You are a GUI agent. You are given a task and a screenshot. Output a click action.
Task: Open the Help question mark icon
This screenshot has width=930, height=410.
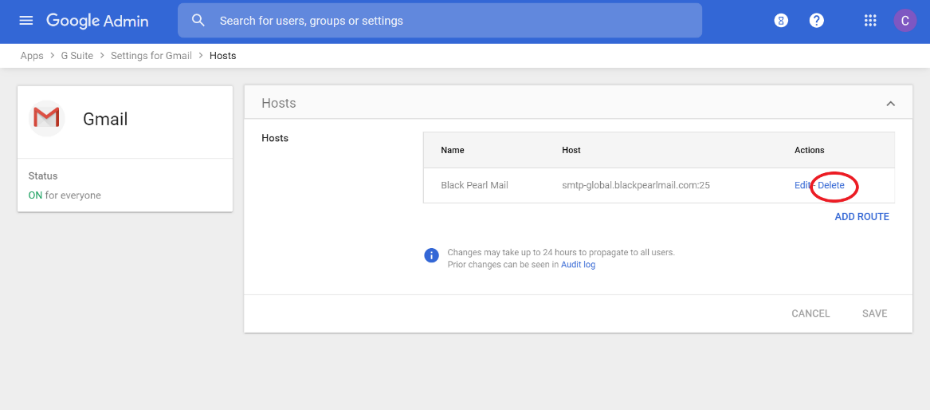pos(817,21)
